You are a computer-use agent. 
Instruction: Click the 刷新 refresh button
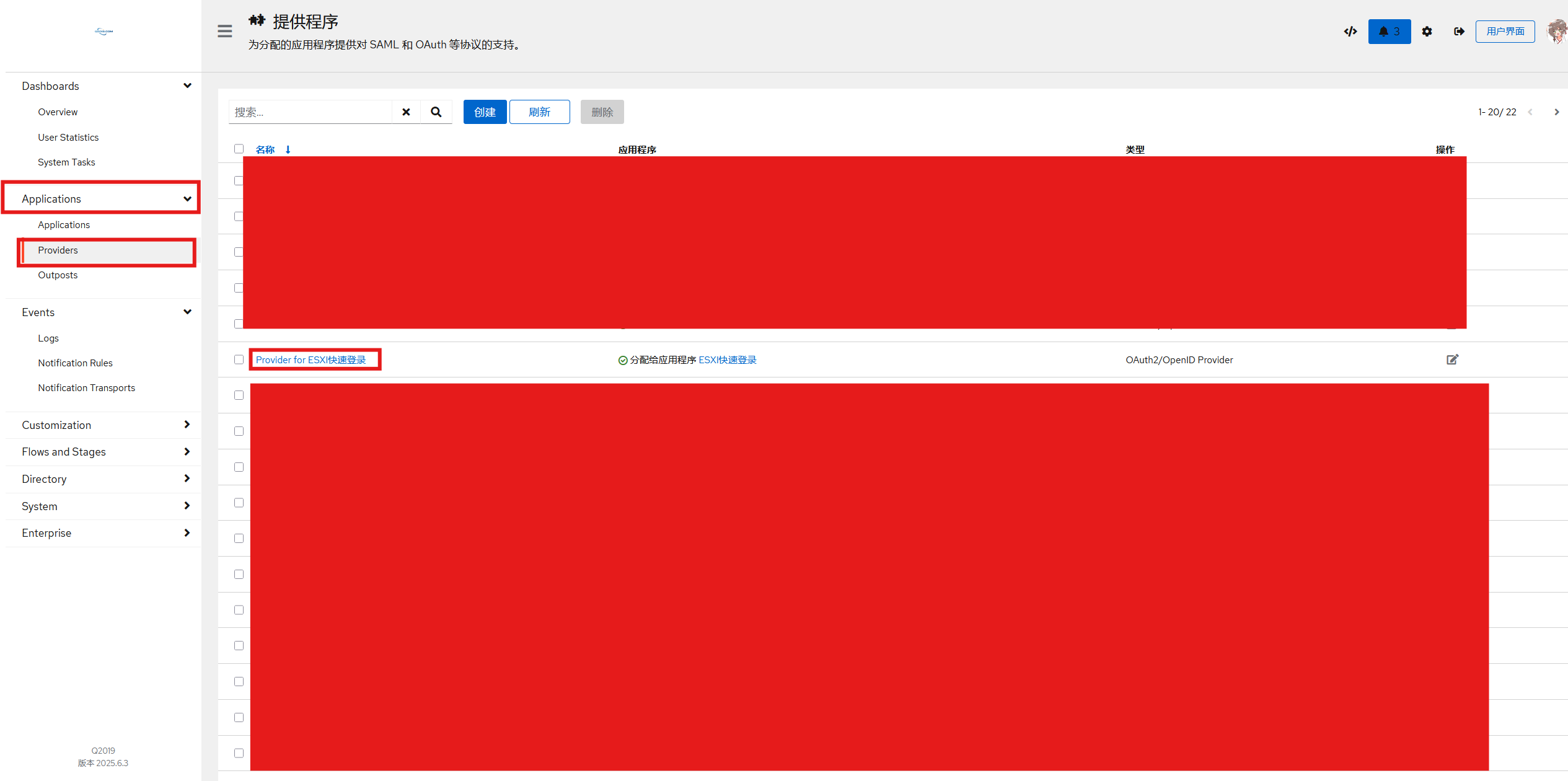(539, 112)
